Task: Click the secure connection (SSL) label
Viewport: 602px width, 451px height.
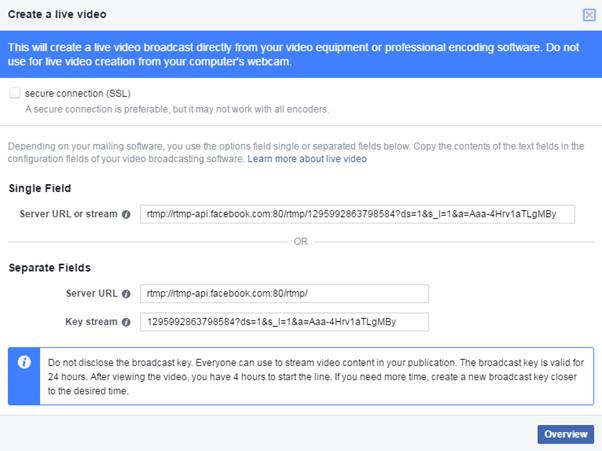Action: click(x=78, y=93)
